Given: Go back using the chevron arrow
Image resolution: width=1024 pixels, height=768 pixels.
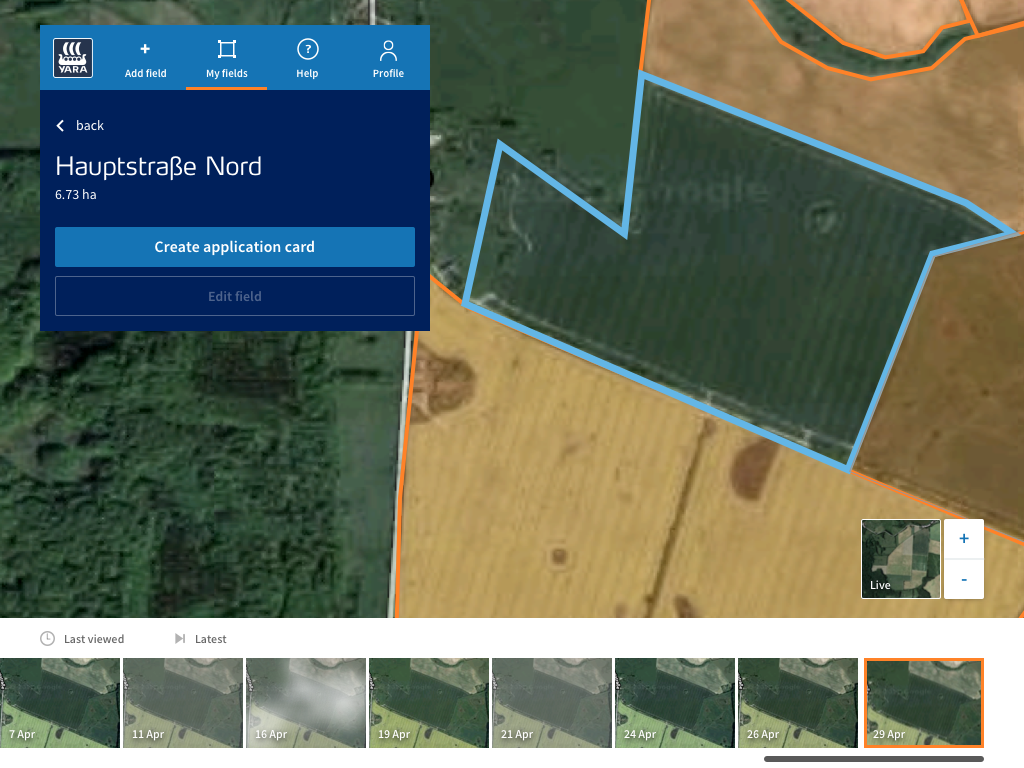Looking at the screenshot, I should (59, 125).
